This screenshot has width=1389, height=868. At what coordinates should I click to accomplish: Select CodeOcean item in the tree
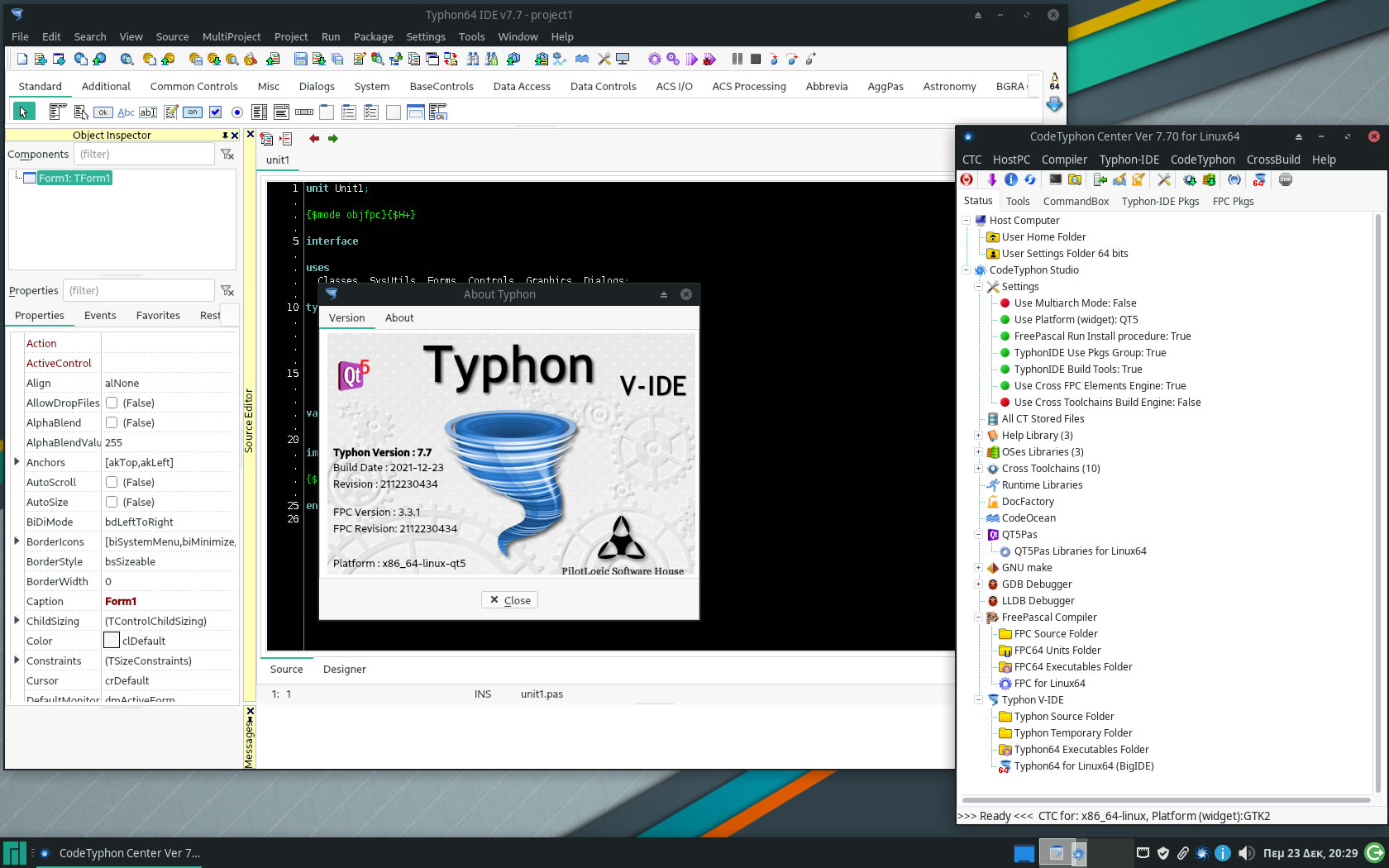click(1029, 517)
